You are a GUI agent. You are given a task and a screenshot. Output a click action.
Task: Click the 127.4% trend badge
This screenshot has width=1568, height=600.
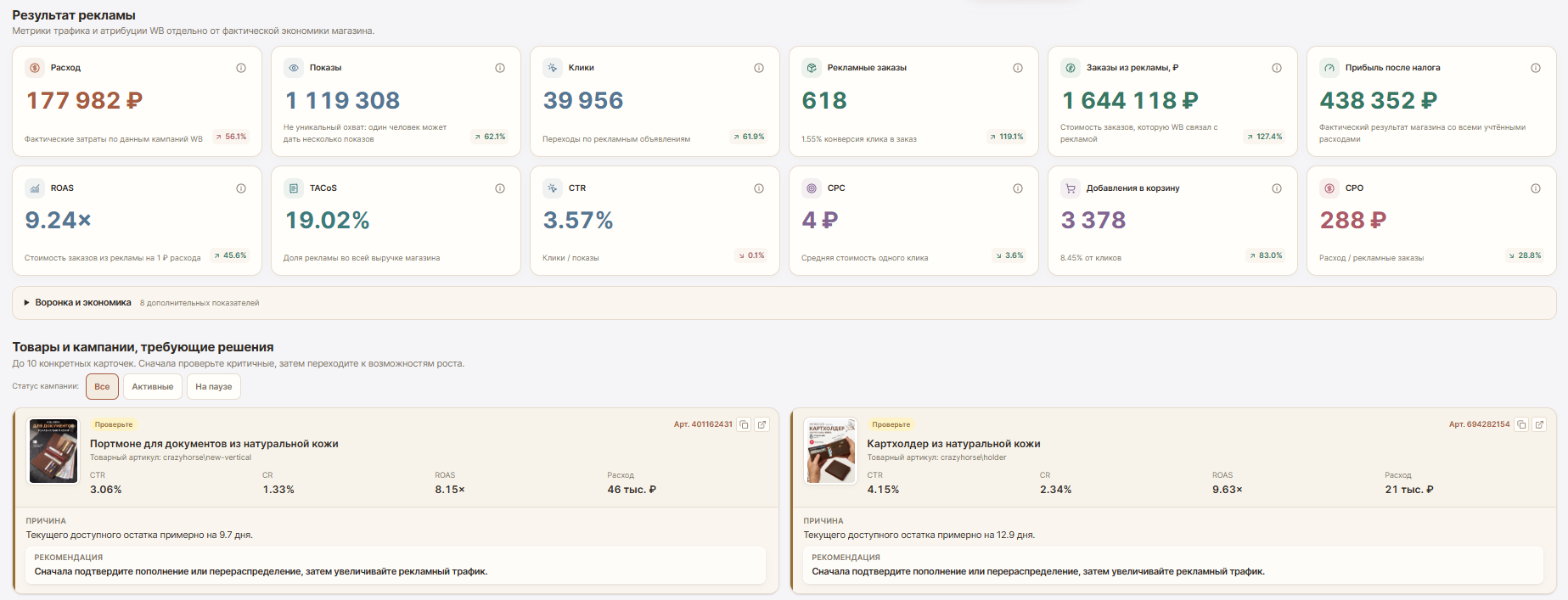(1265, 137)
